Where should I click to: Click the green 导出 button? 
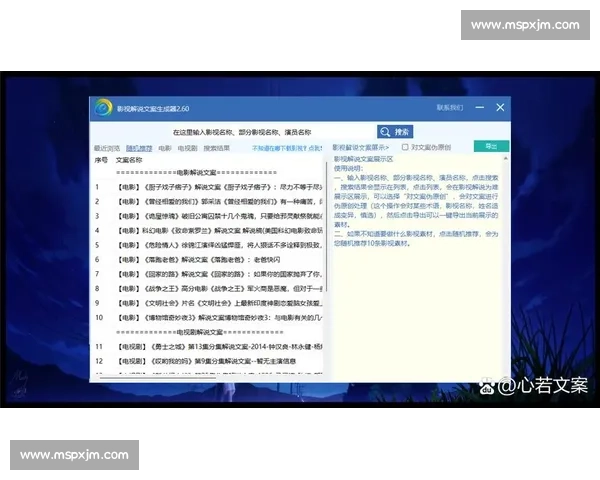click(491, 146)
